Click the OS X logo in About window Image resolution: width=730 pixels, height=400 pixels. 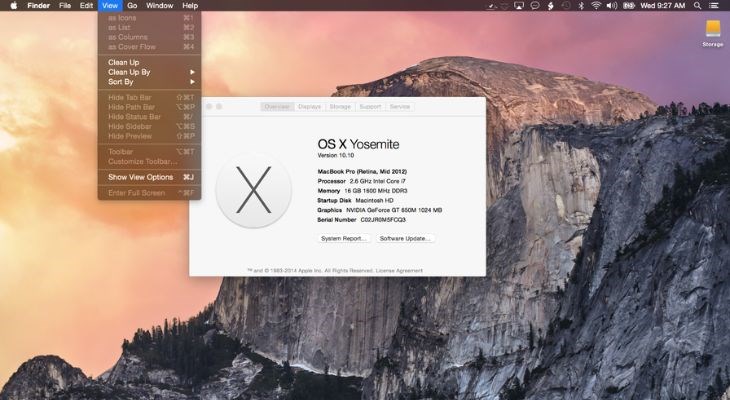[254, 190]
